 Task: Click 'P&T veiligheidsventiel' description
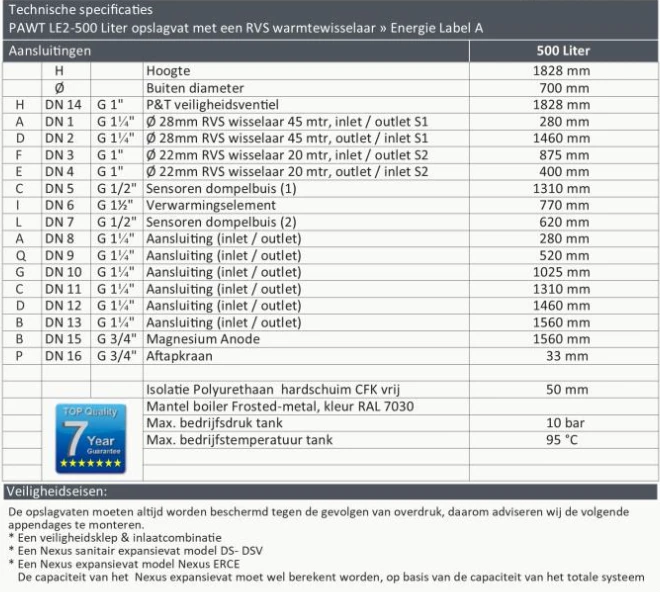pyautogui.click(x=212, y=104)
